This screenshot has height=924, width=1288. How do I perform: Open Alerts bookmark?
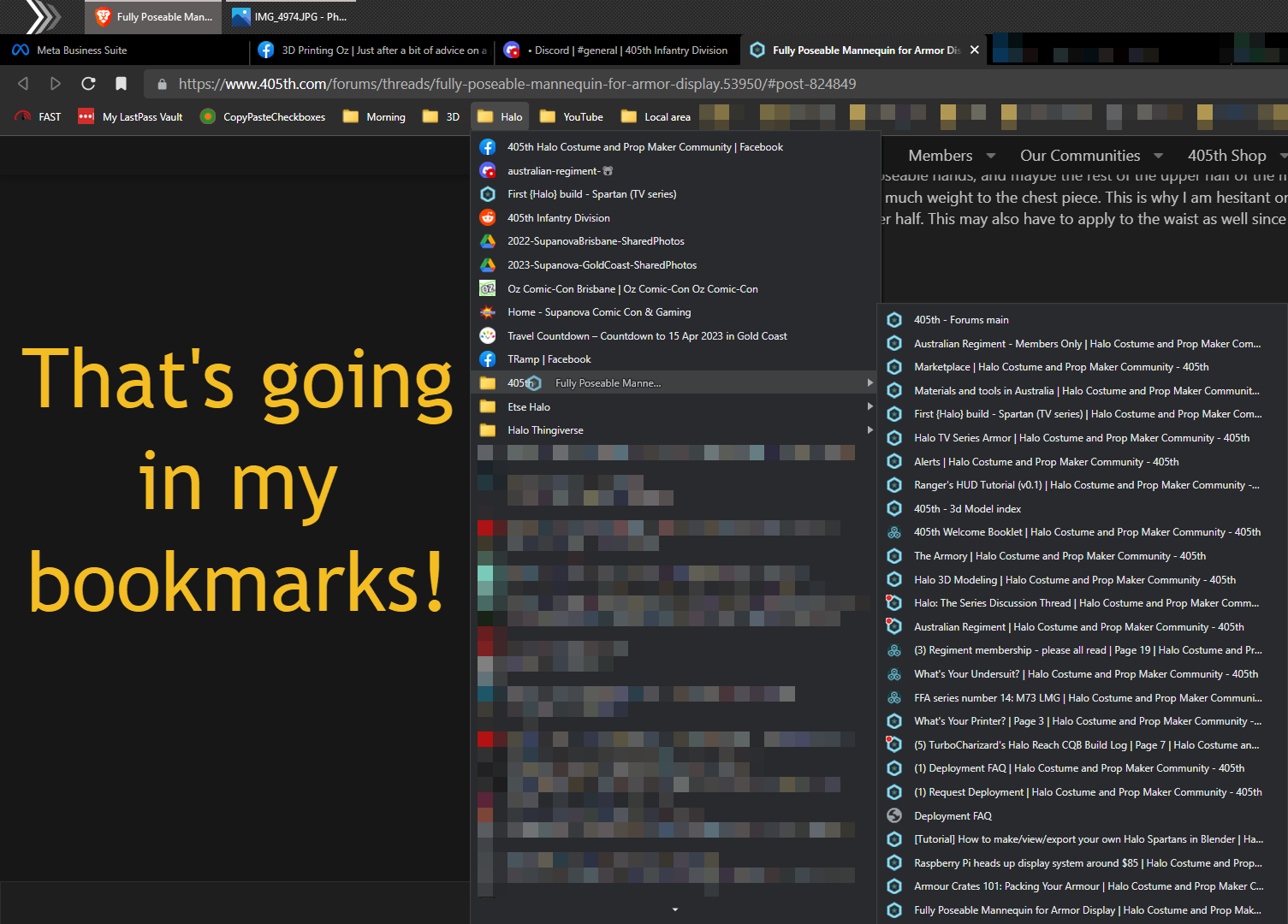tap(1082, 461)
